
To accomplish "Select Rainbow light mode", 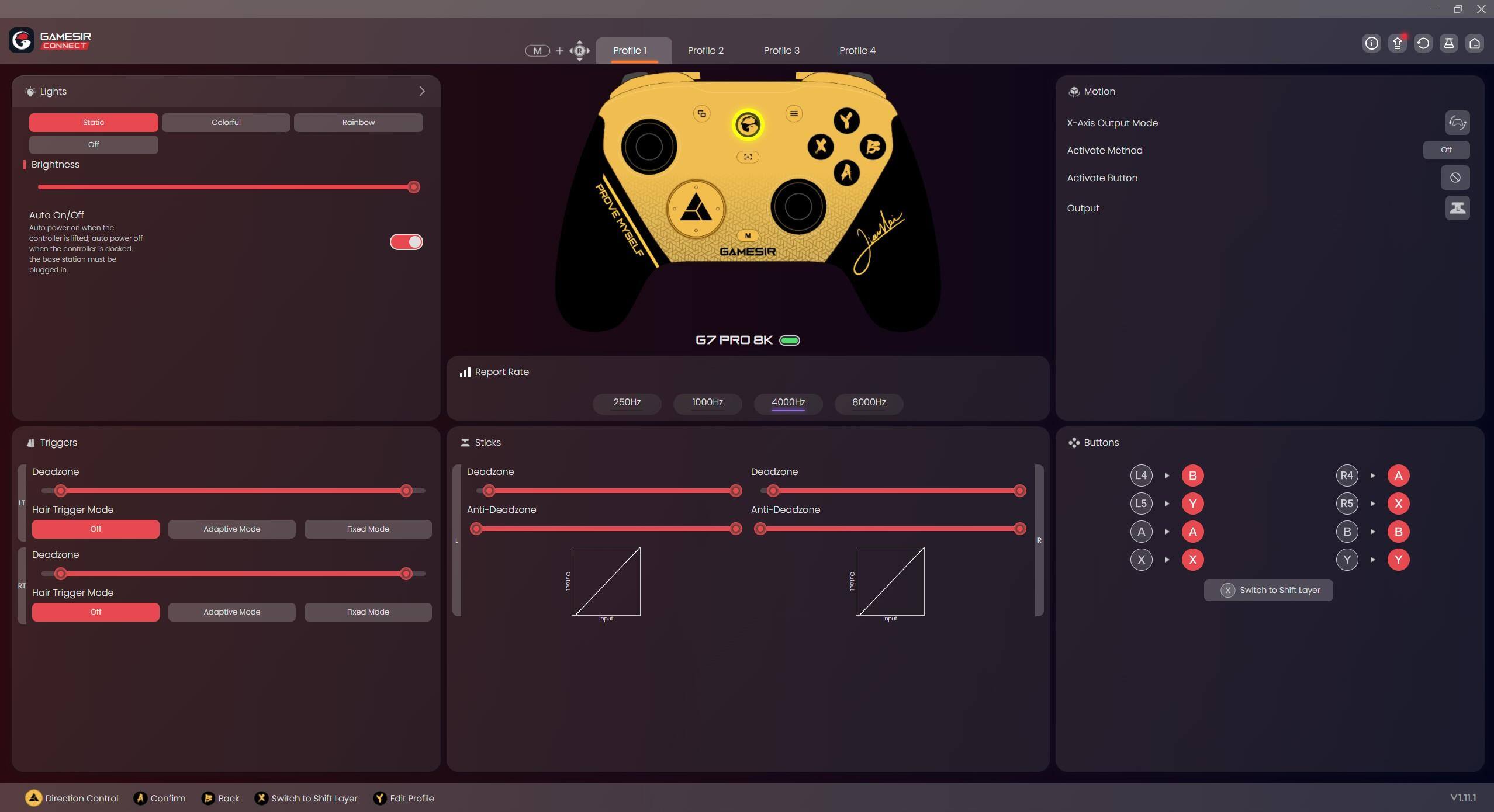I will pyautogui.click(x=358, y=123).
